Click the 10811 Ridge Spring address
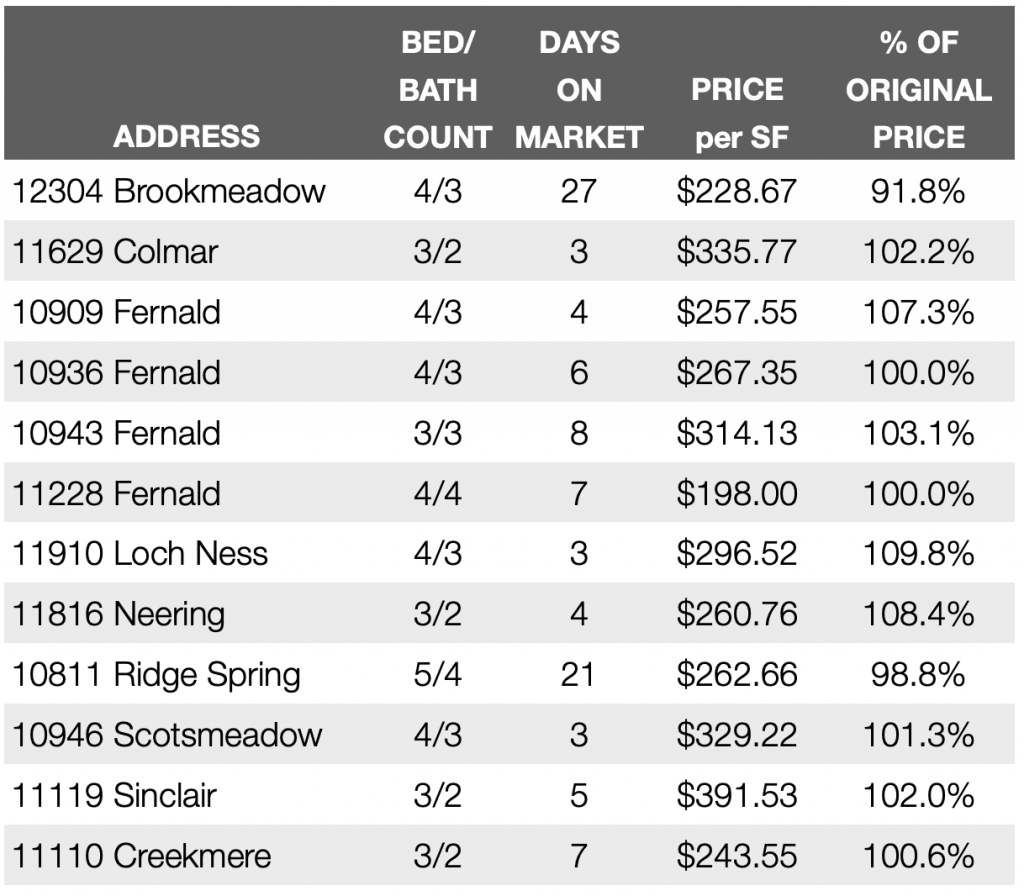The width and height of the screenshot is (1024, 896). pos(156,675)
